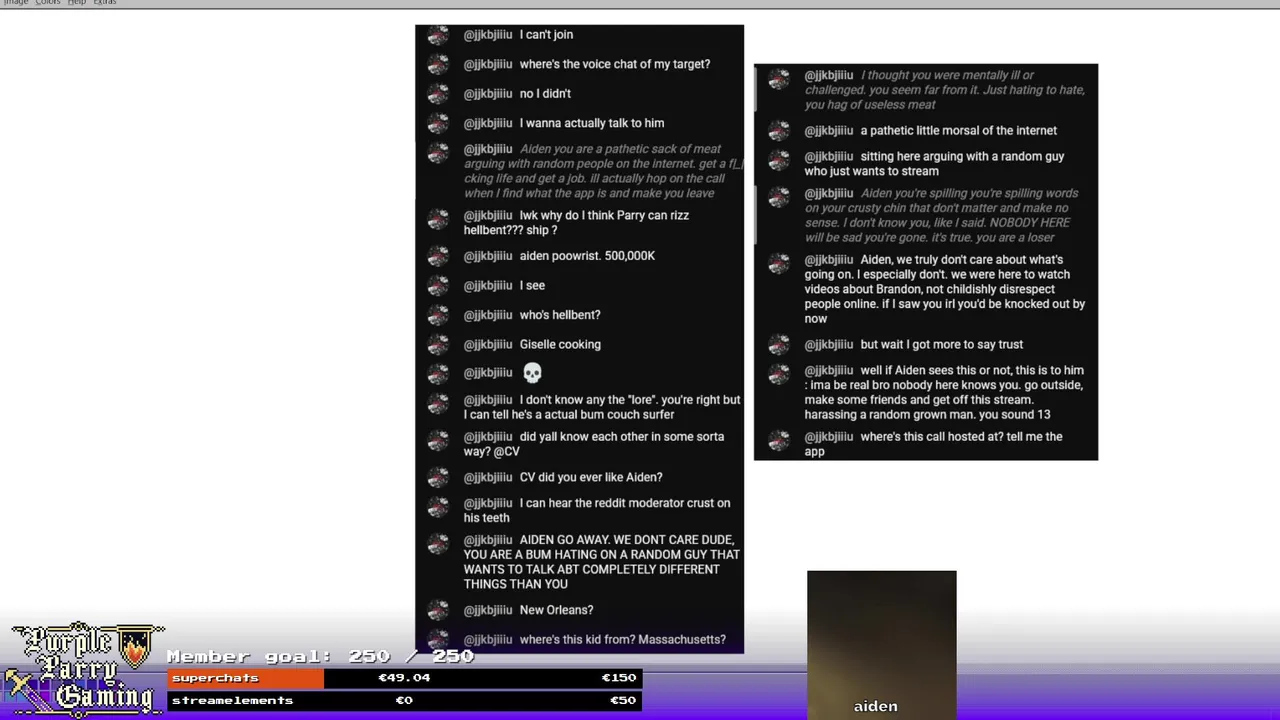Click message "who's hellbent?"

560,315
